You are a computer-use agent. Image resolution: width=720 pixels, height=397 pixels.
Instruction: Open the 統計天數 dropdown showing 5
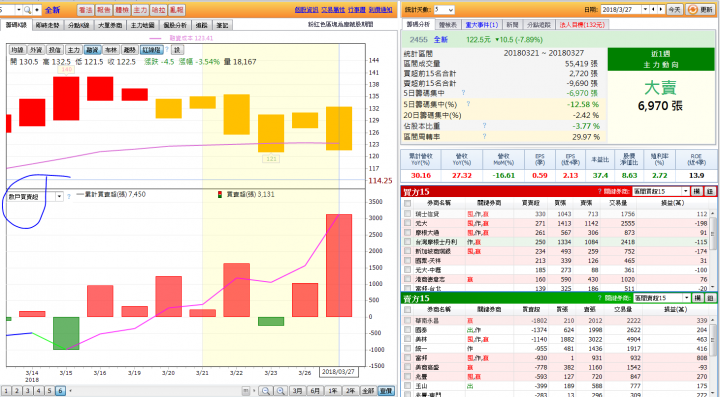(444, 10)
